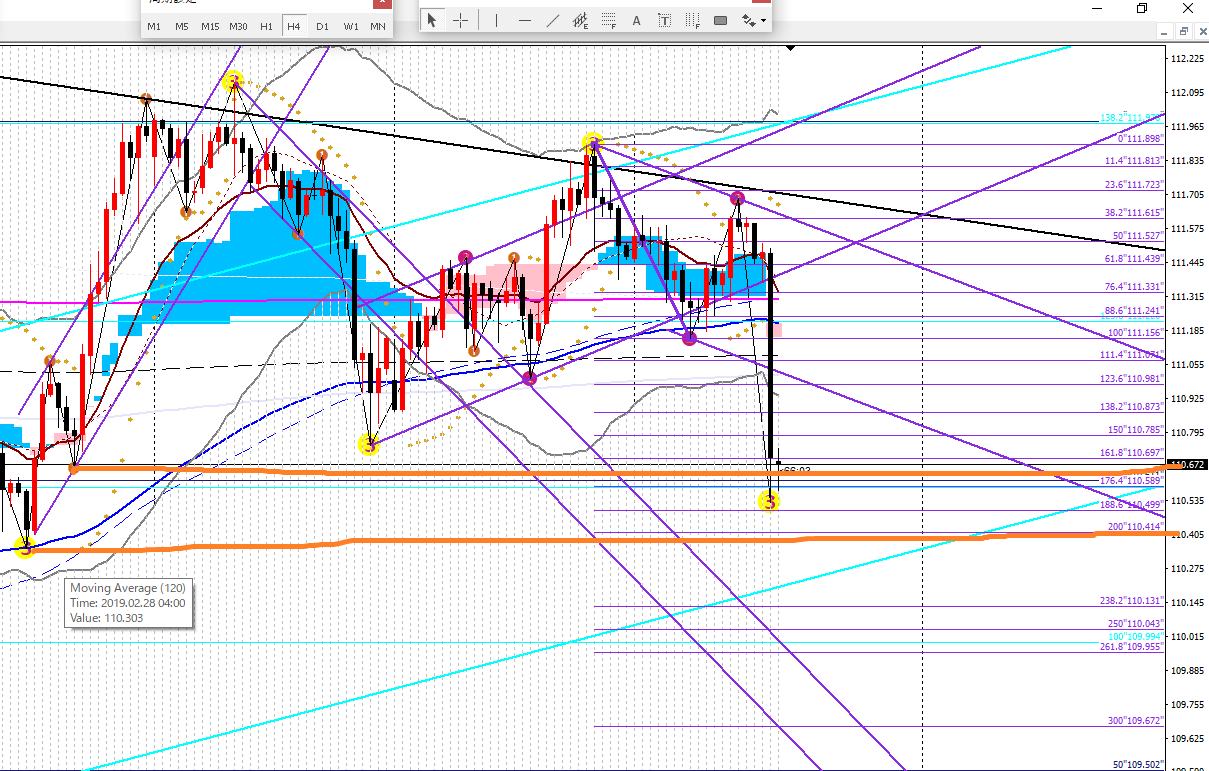
Task: Choose the horizontal line drawing tool
Action: (525, 20)
